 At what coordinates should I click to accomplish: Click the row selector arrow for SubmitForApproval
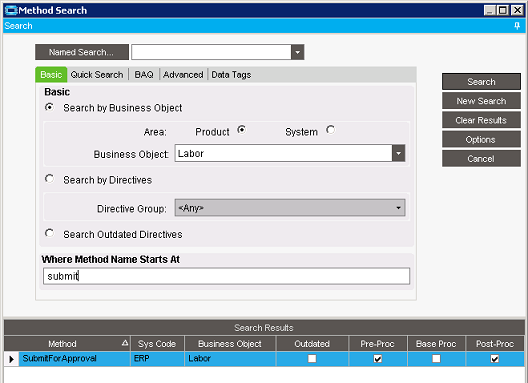(x=11, y=359)
